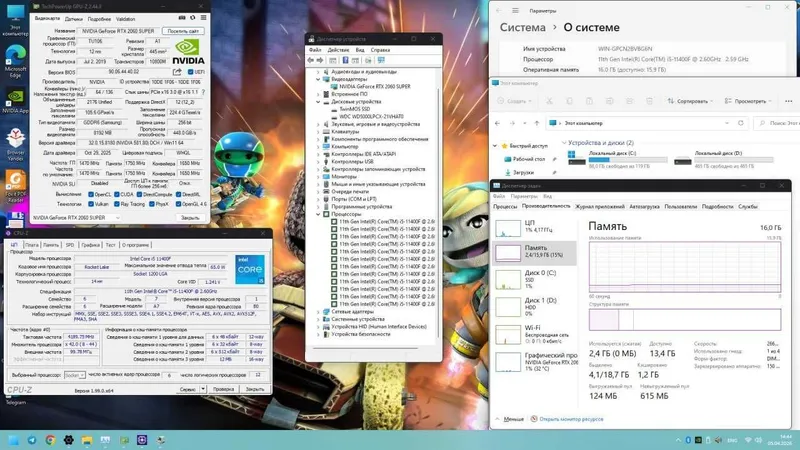Image resolution: width=800 pixels, height=450 pixels.
Task: Click the Explorer address bar refresh icon
Action: (741, 123)
